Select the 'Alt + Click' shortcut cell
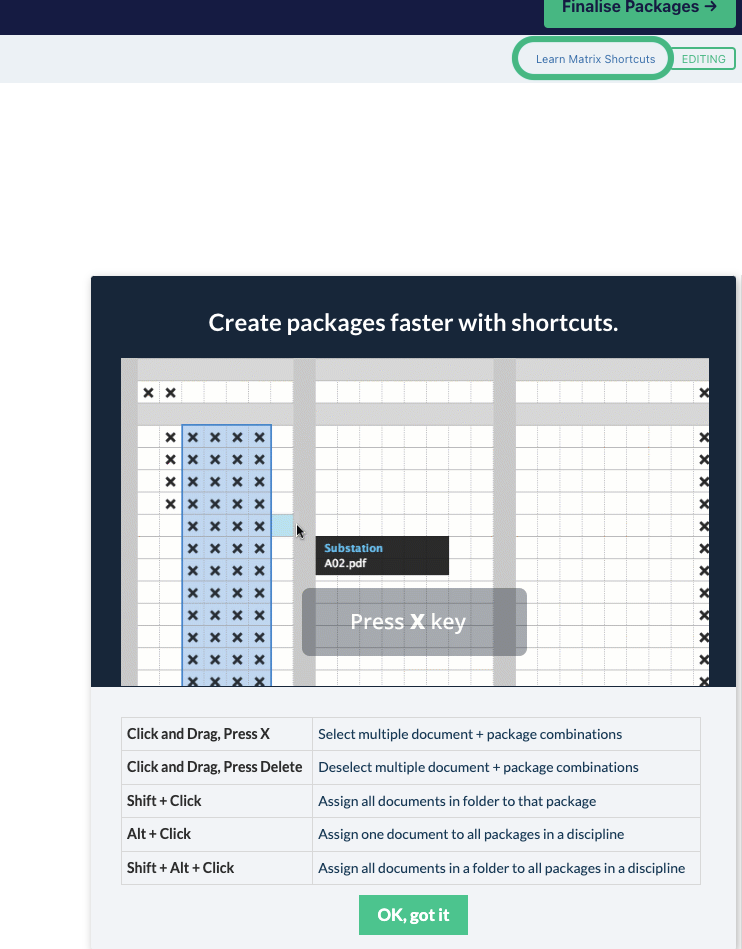This screenshot has height=949, width=742. click(217, 834)
